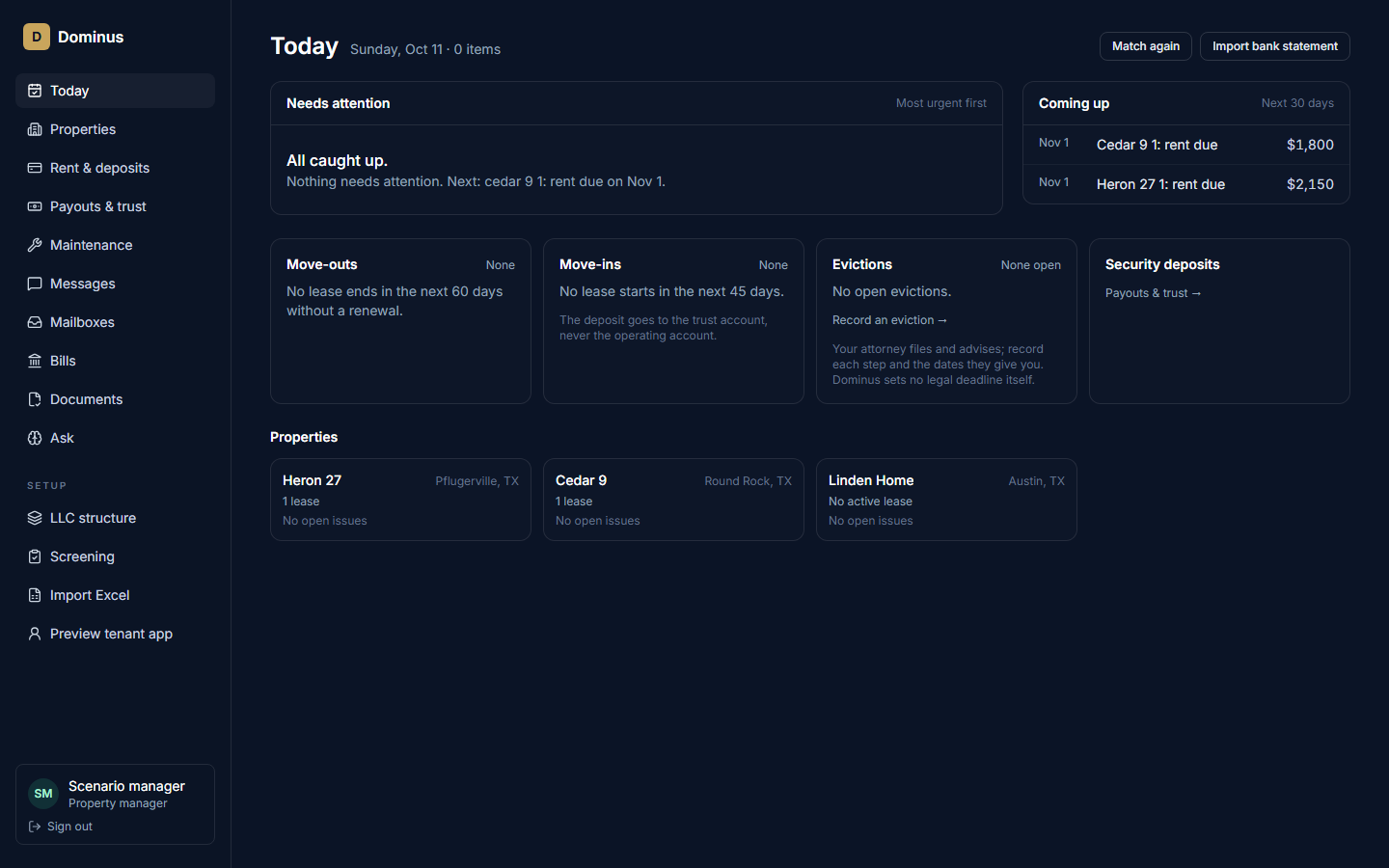Click the Next 30 days label
The image size is (1389, 868).
click(x=1297, y=103)
